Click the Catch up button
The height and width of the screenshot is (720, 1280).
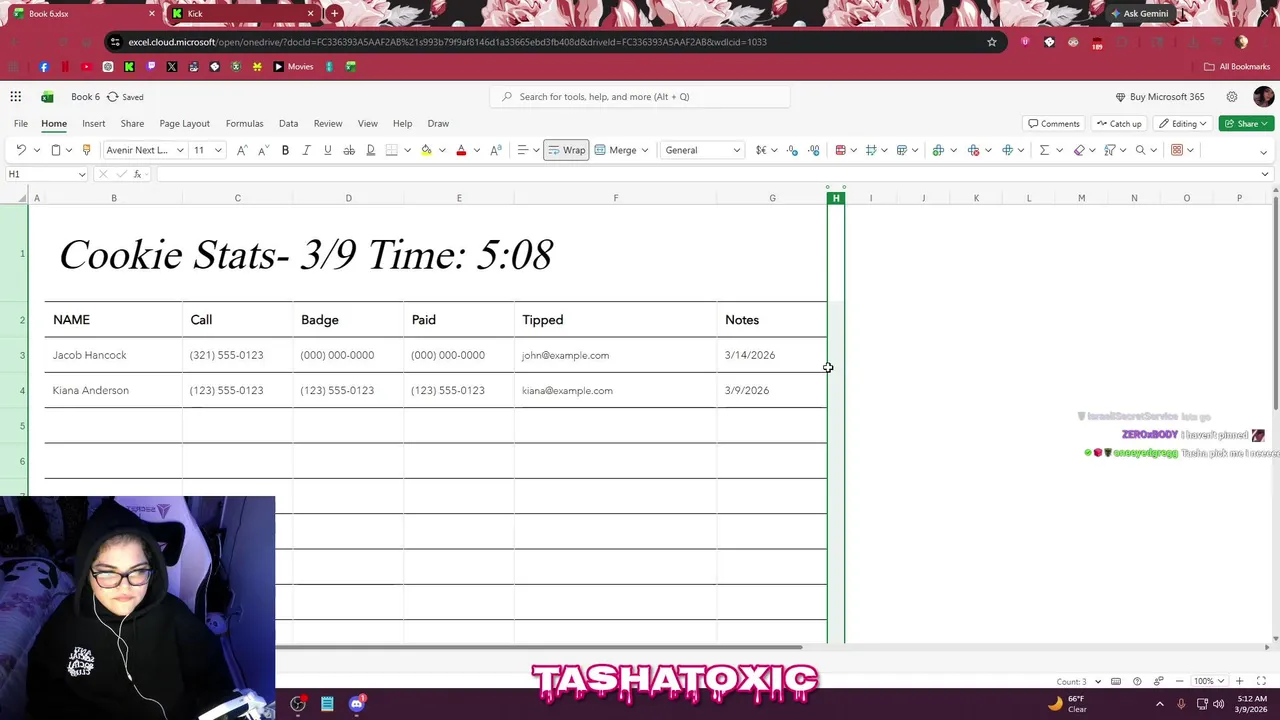[1117, 124]
